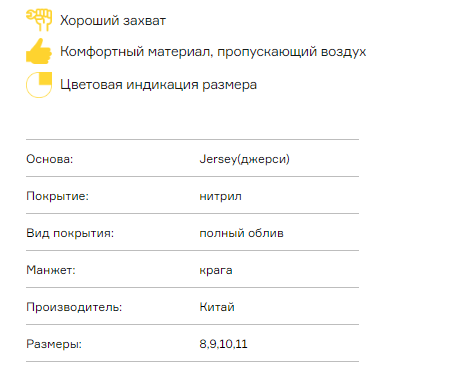The image size is (460, 374).
Task: Click the size color indication pie icon
Action: click(39, 85)
